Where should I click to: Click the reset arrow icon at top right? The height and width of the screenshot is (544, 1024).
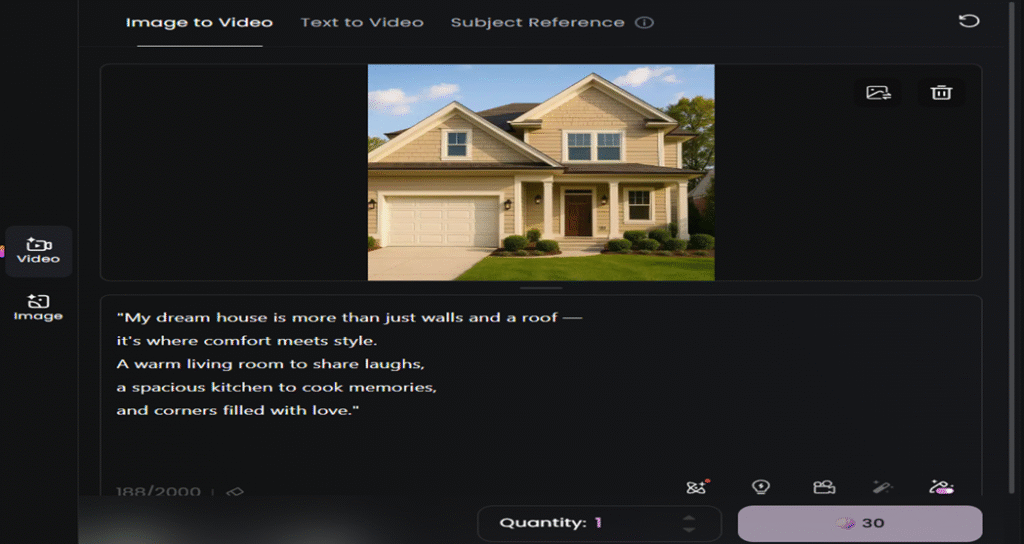coord(968,21)
